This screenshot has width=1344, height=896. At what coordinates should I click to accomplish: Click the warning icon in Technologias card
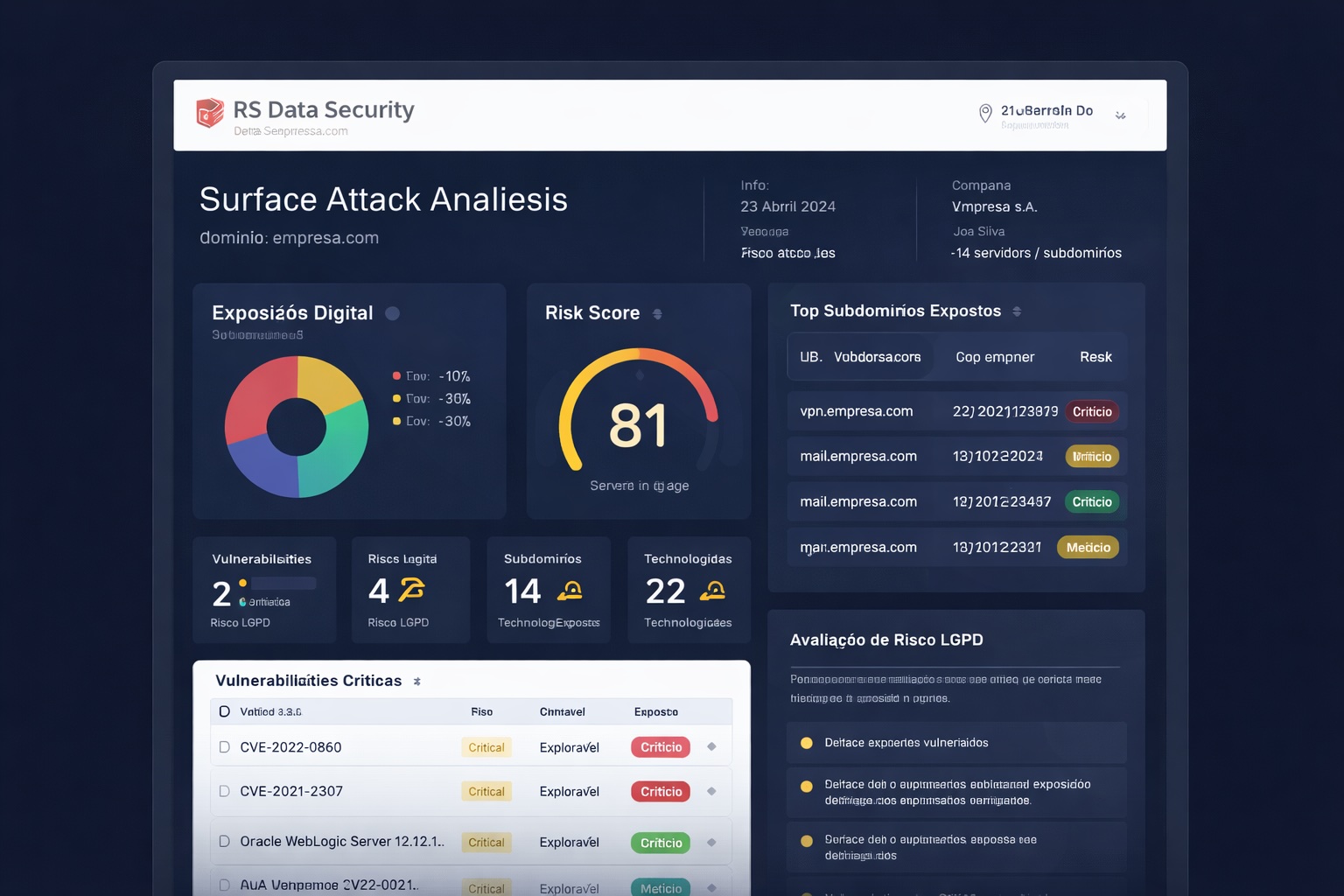(712, 591)
